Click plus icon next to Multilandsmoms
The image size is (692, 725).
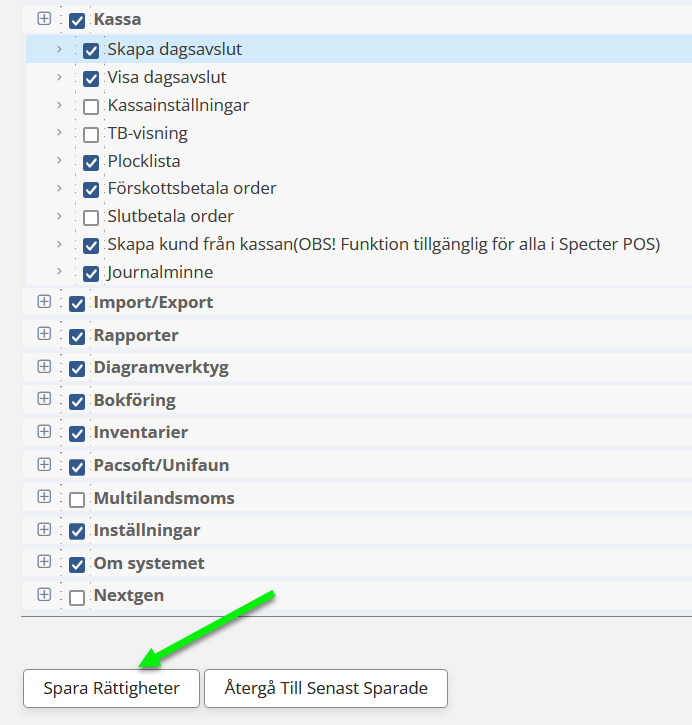click(x=44, y=497)
